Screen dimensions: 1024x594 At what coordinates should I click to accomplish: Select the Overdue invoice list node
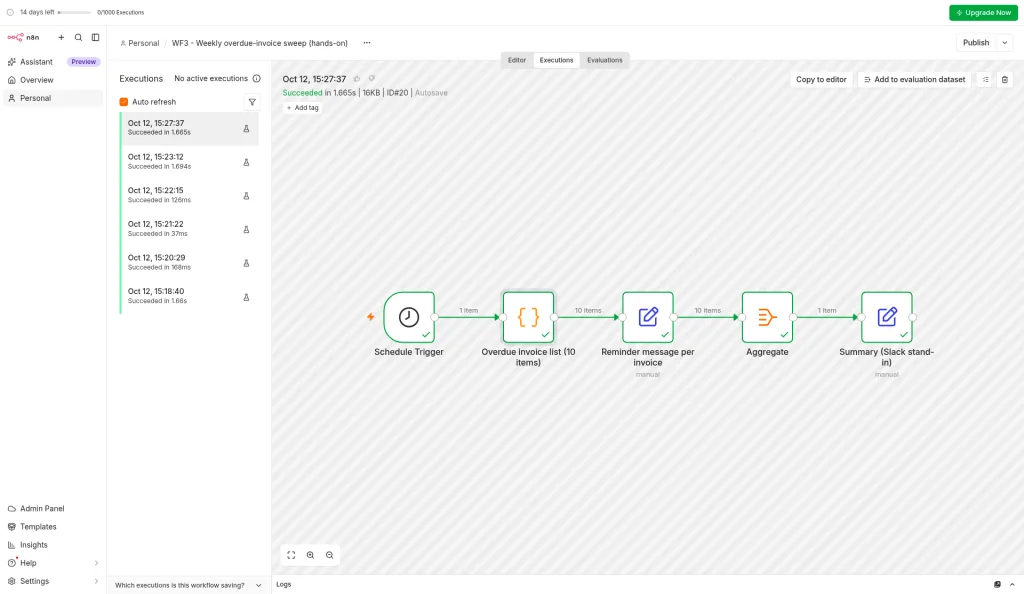(x=528, y=317)
